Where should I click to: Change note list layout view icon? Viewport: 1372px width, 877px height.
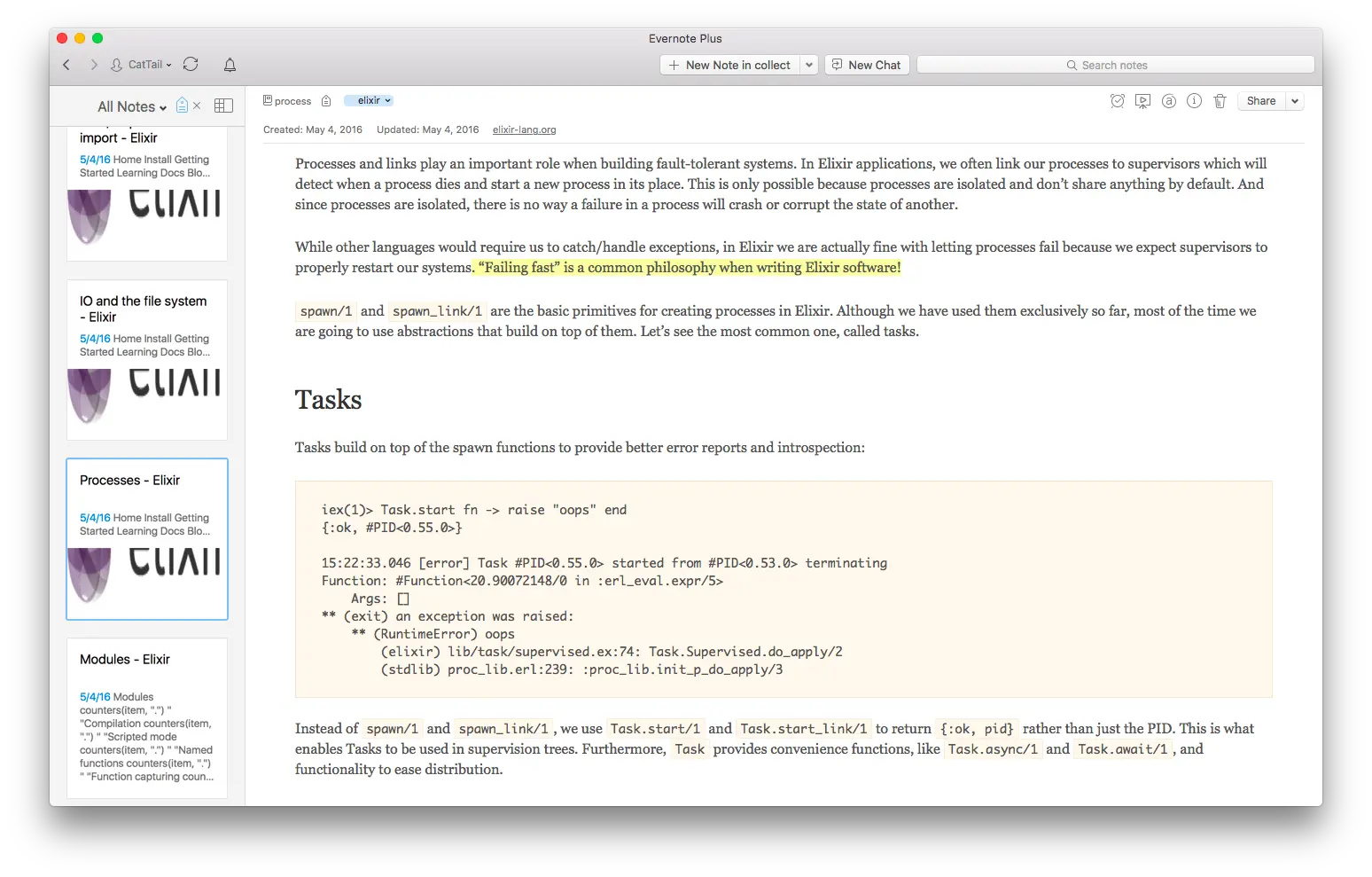click(223, 106)
